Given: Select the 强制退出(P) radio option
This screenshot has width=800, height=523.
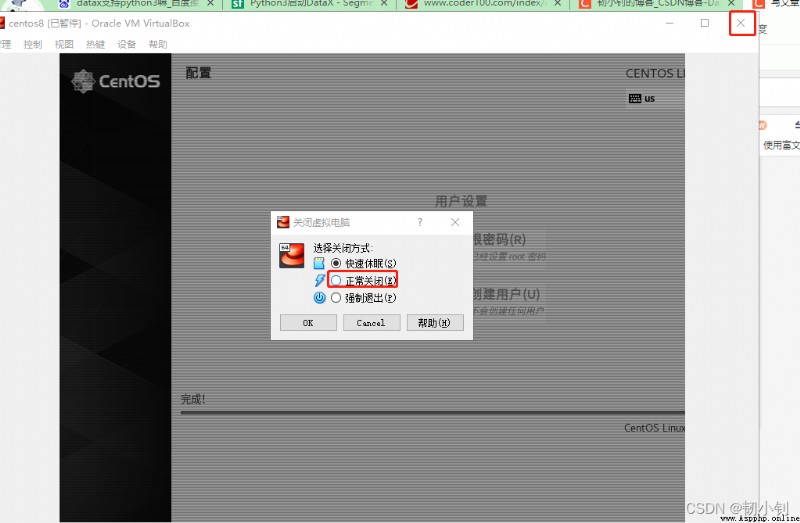Looking at the screenshot, I should pyautogui.click(x=363, y=297).
